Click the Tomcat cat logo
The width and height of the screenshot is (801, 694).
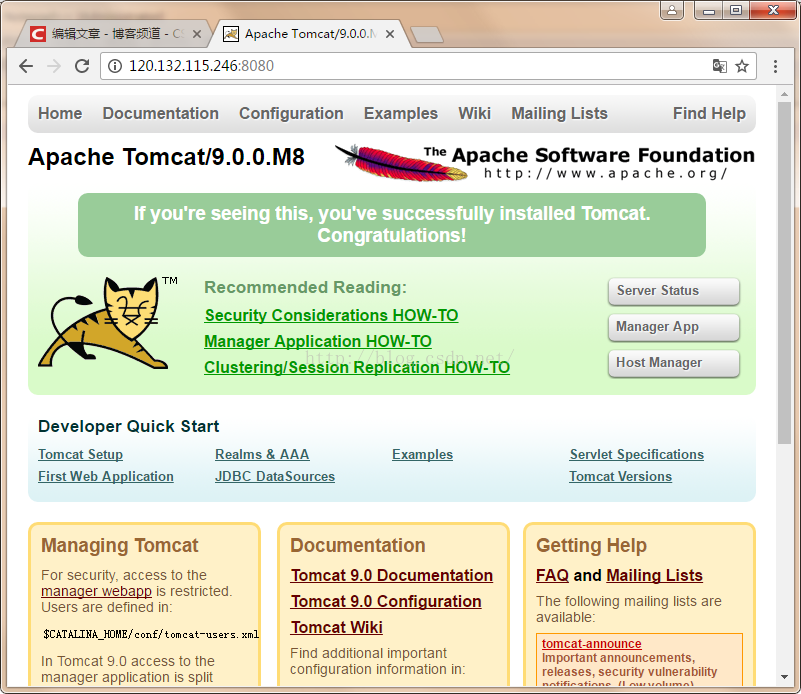click(x=105, y=322)
